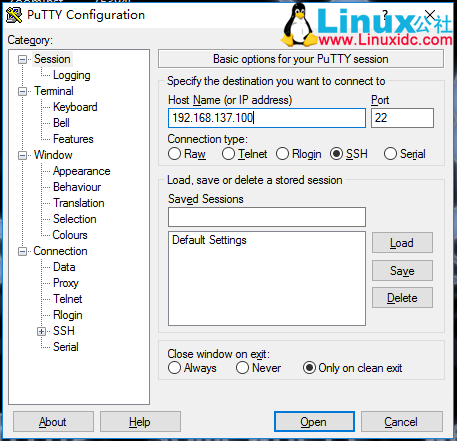Collapse the Session tree node
457x441 pixels.
point(22,60)
